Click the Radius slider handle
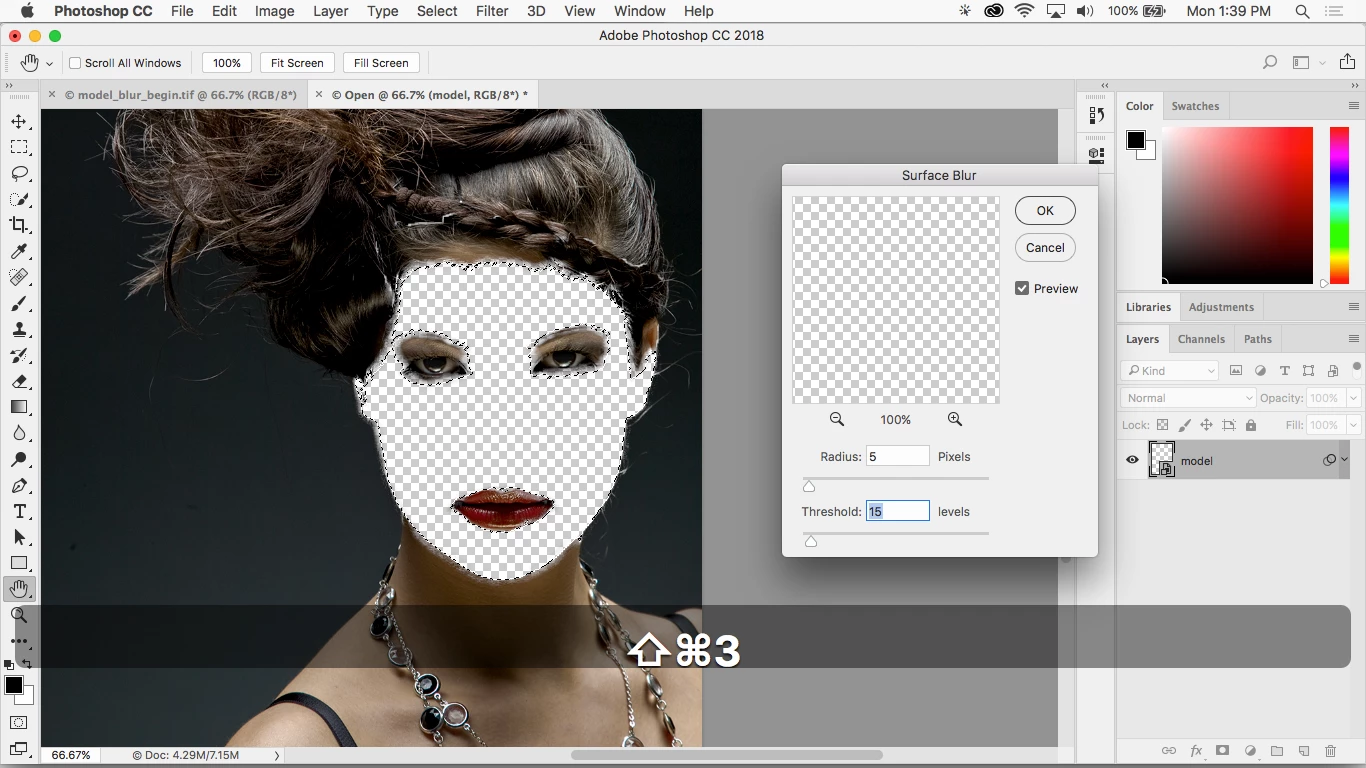 pyautogui.click(x=809, y=486)
